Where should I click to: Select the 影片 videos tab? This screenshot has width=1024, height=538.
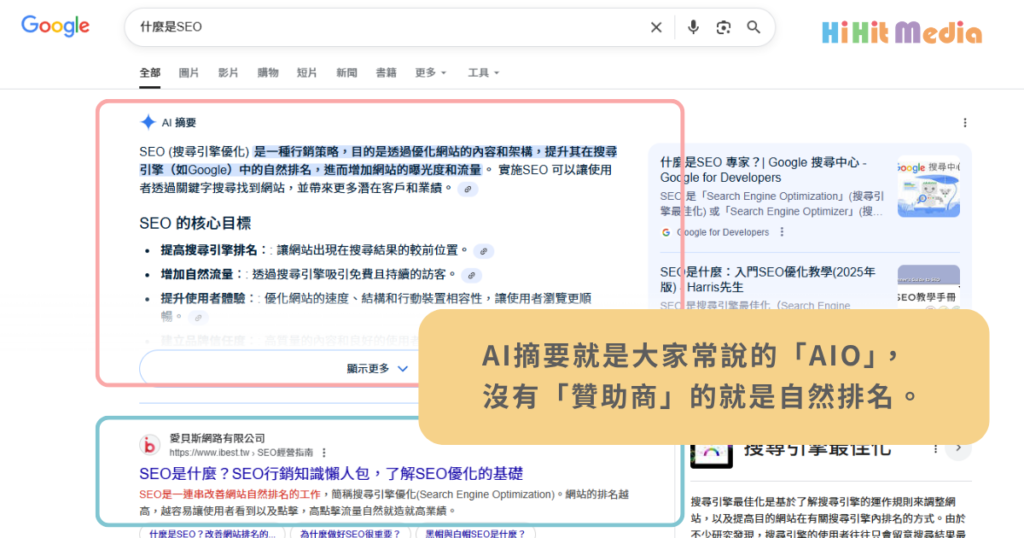pyautogui.click(x=228, y=73)
